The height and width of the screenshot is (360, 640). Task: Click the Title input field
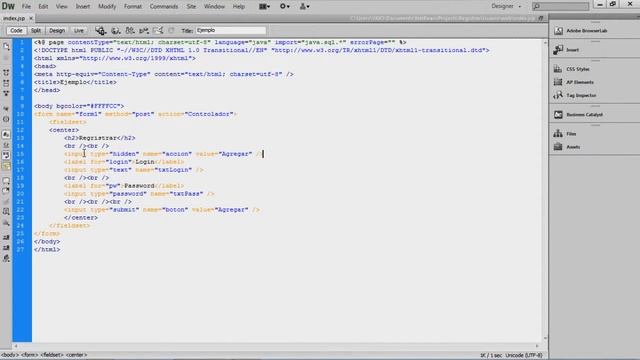pos(231,30)
